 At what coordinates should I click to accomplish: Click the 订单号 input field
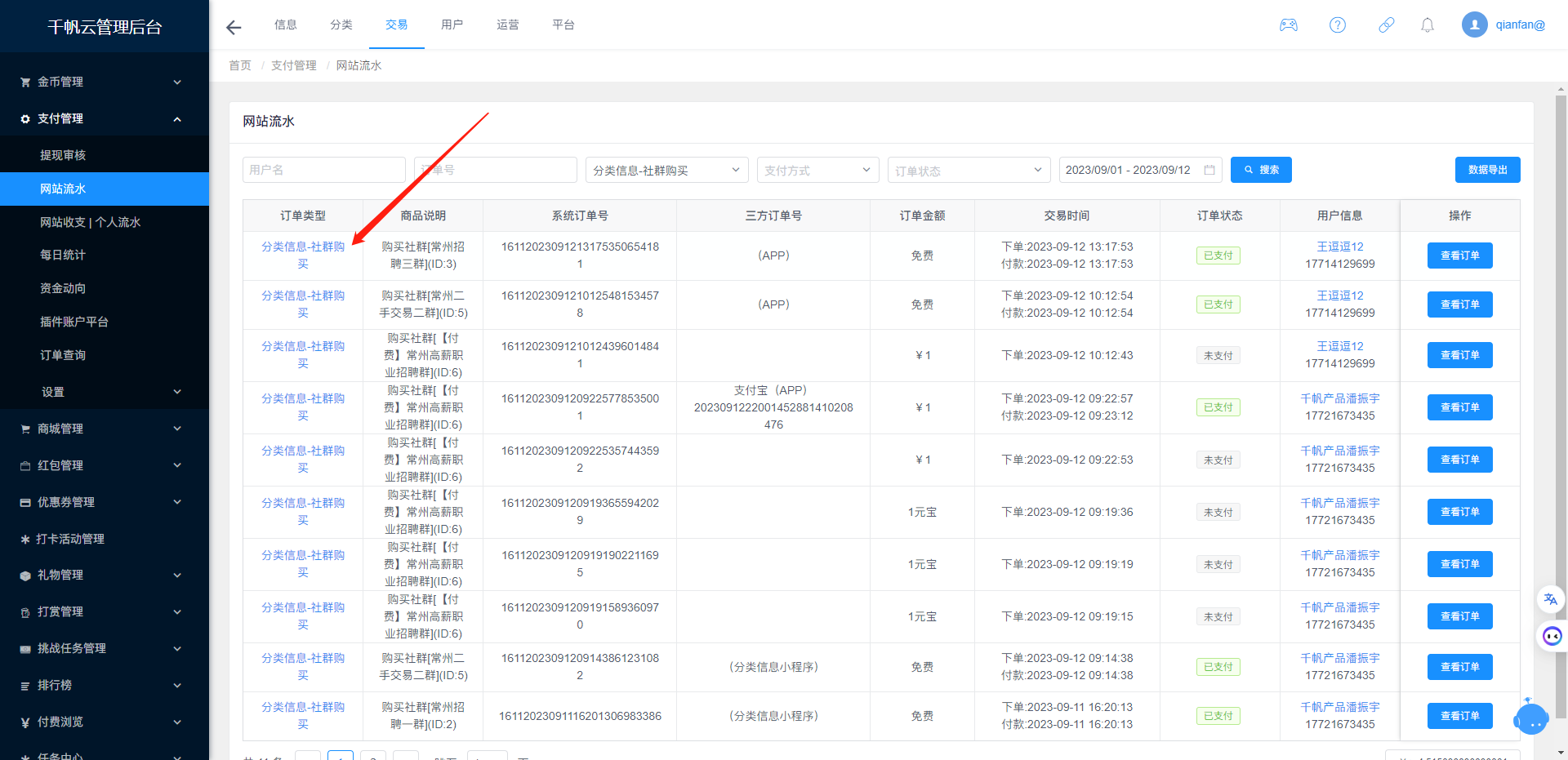point(496,170)
